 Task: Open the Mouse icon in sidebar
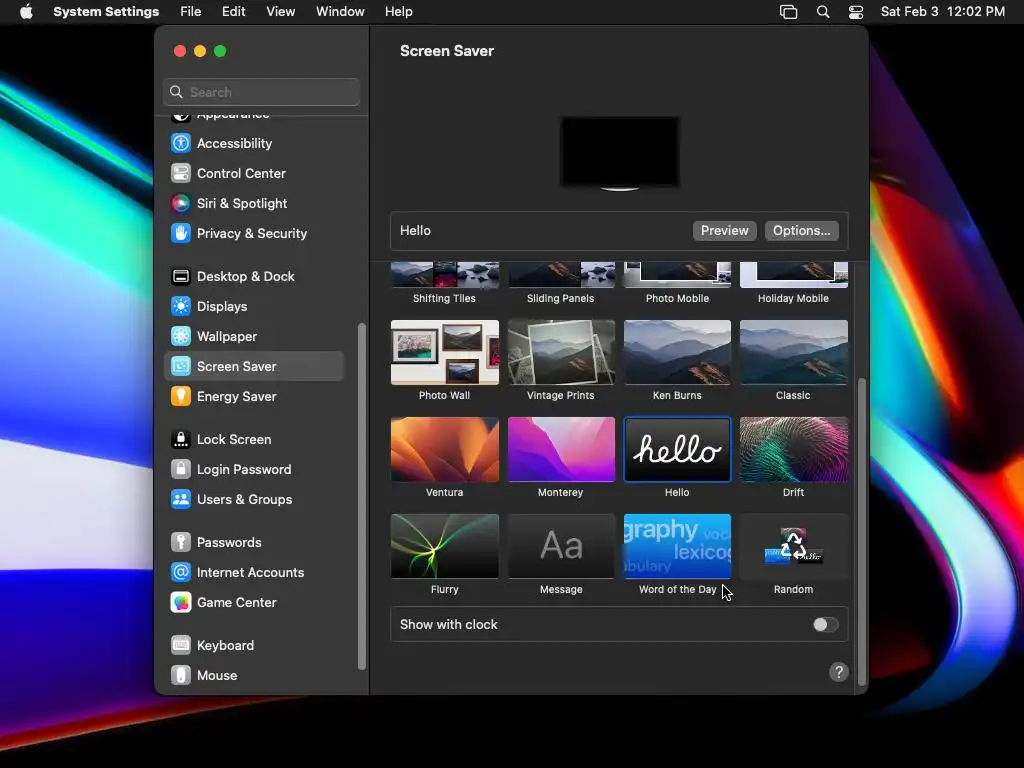(x=181, y=675)
